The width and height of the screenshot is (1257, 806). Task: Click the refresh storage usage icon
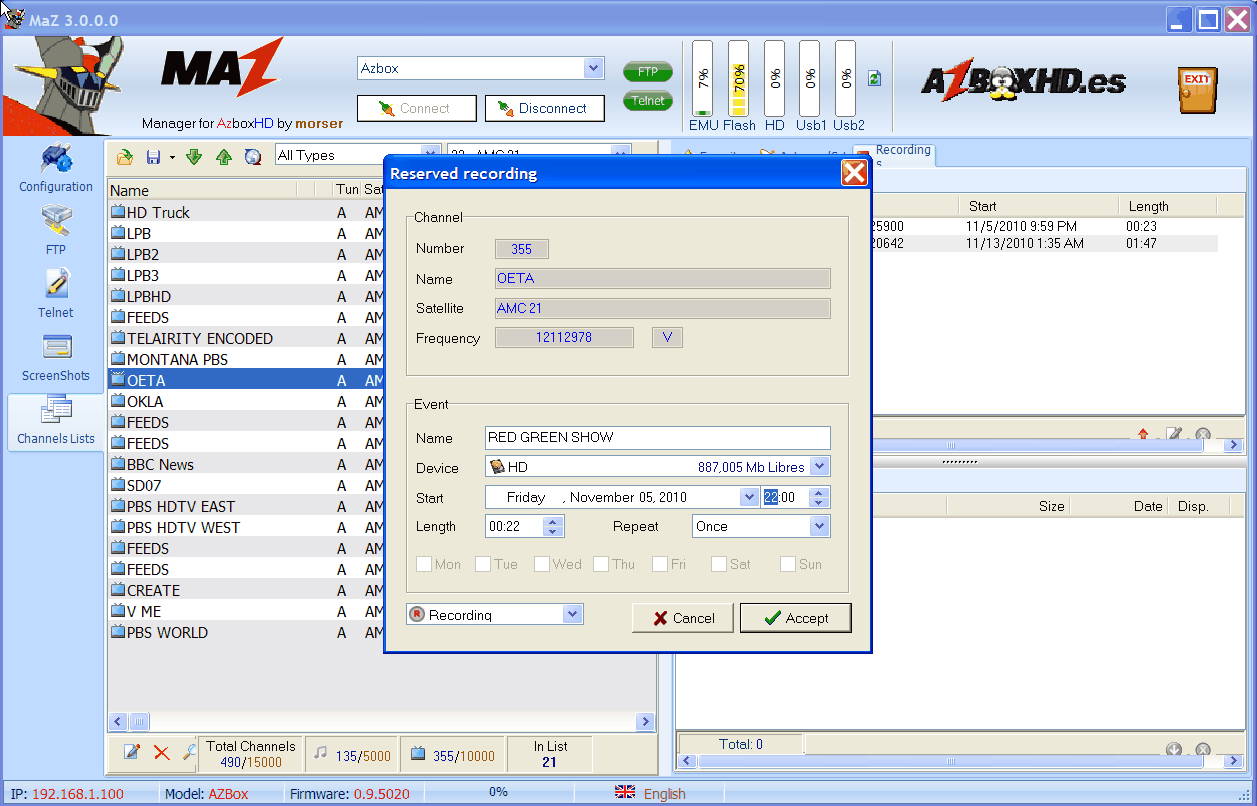click(875, 78)
